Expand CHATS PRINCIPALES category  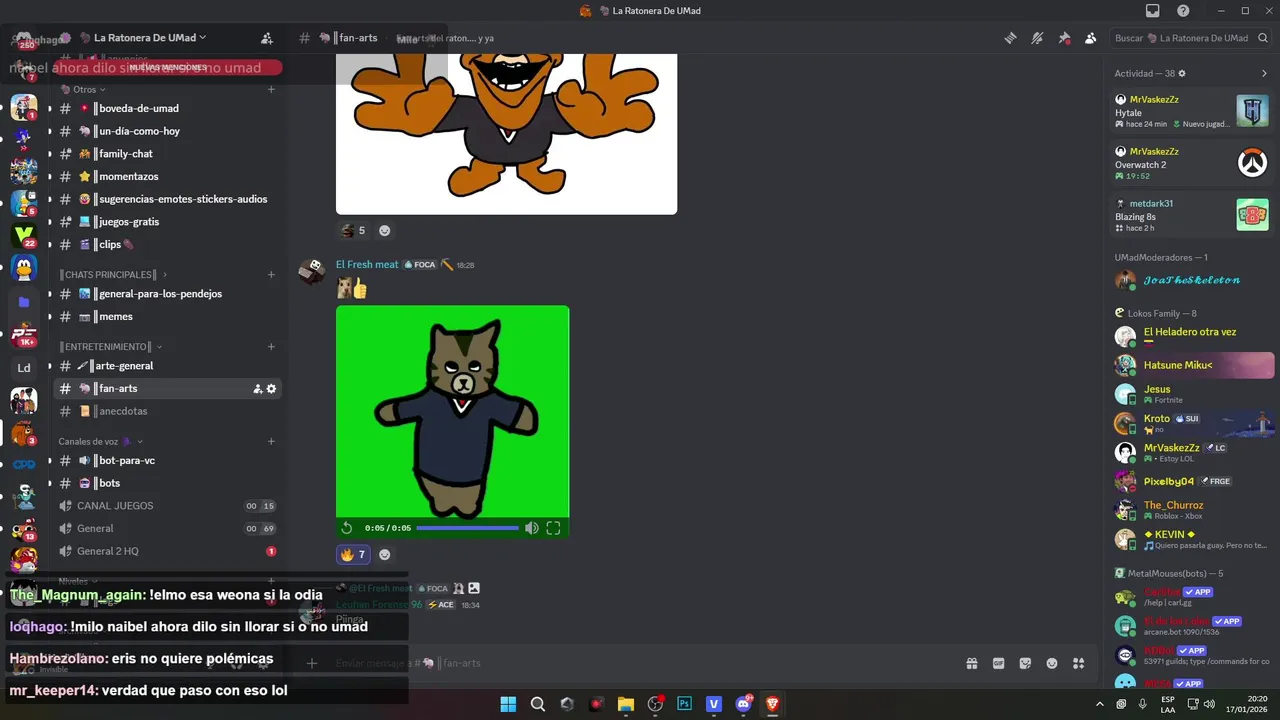113,274
